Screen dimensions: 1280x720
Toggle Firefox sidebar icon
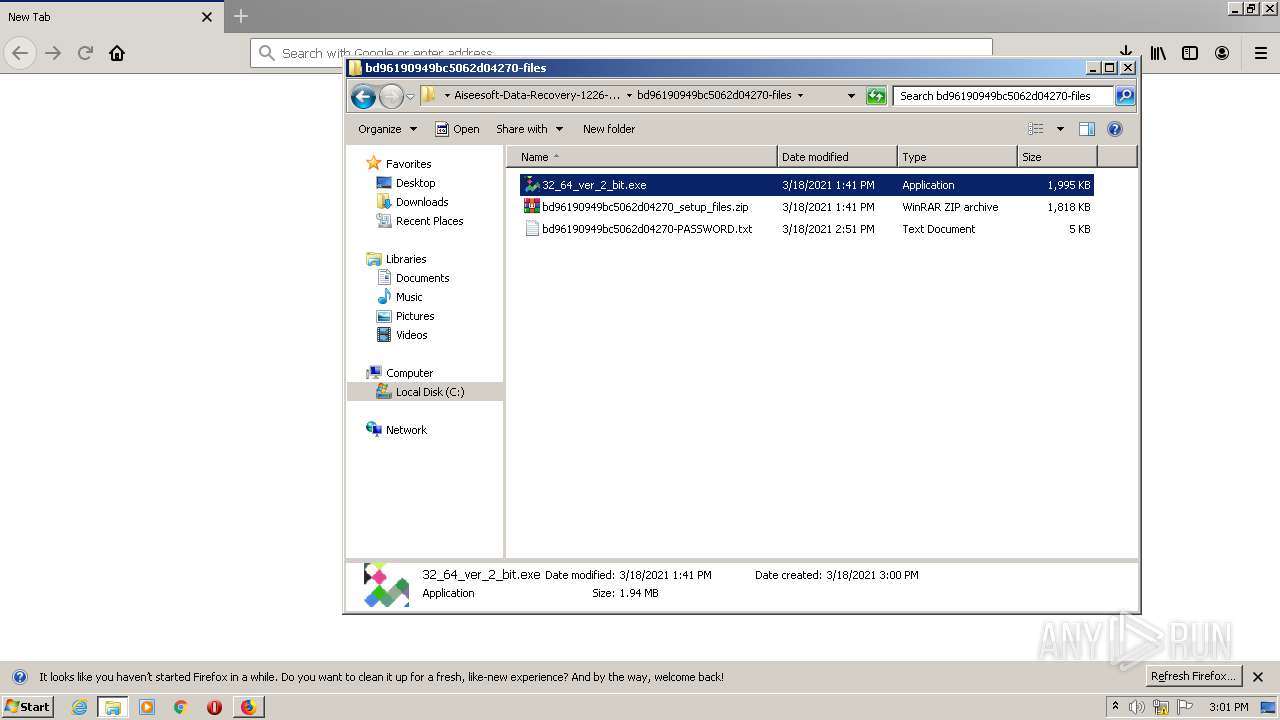tap(1190, 53)
